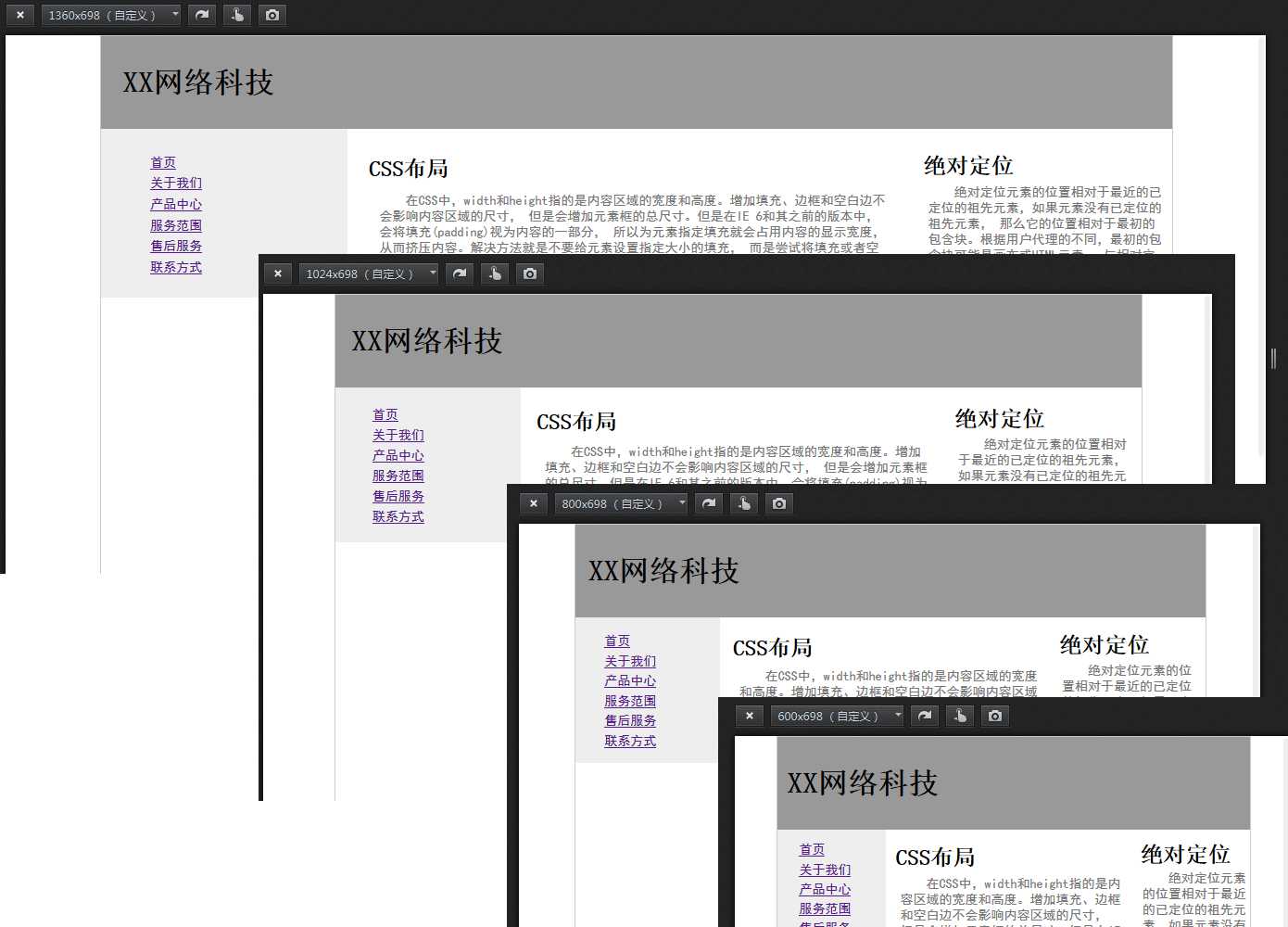Select 绝对定位 heading in 800x698 view
The width and height of the screenshot is (1288, 927).
click(1105, 645)
